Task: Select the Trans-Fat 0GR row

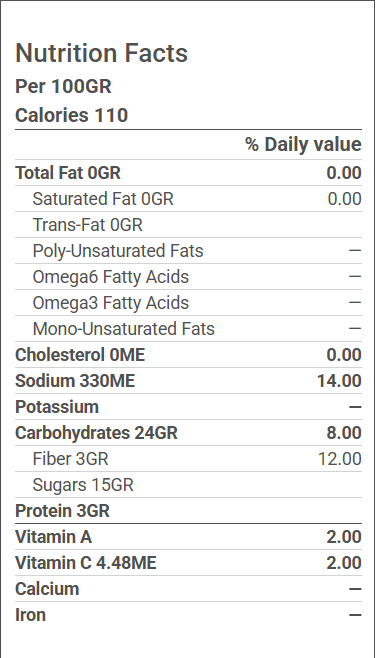Action: tap(188, 225)
